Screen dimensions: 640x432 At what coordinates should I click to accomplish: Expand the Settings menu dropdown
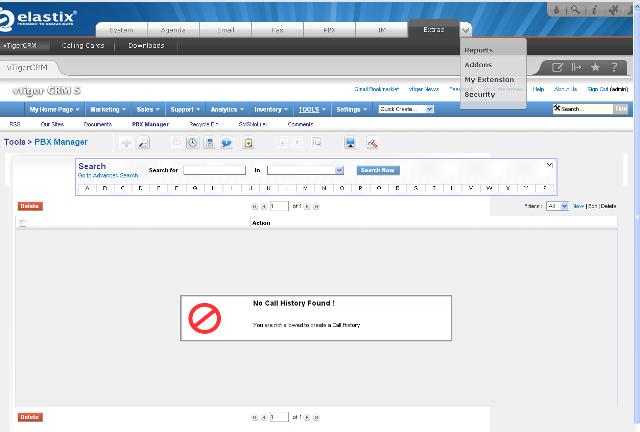click(x=350, y=108)
